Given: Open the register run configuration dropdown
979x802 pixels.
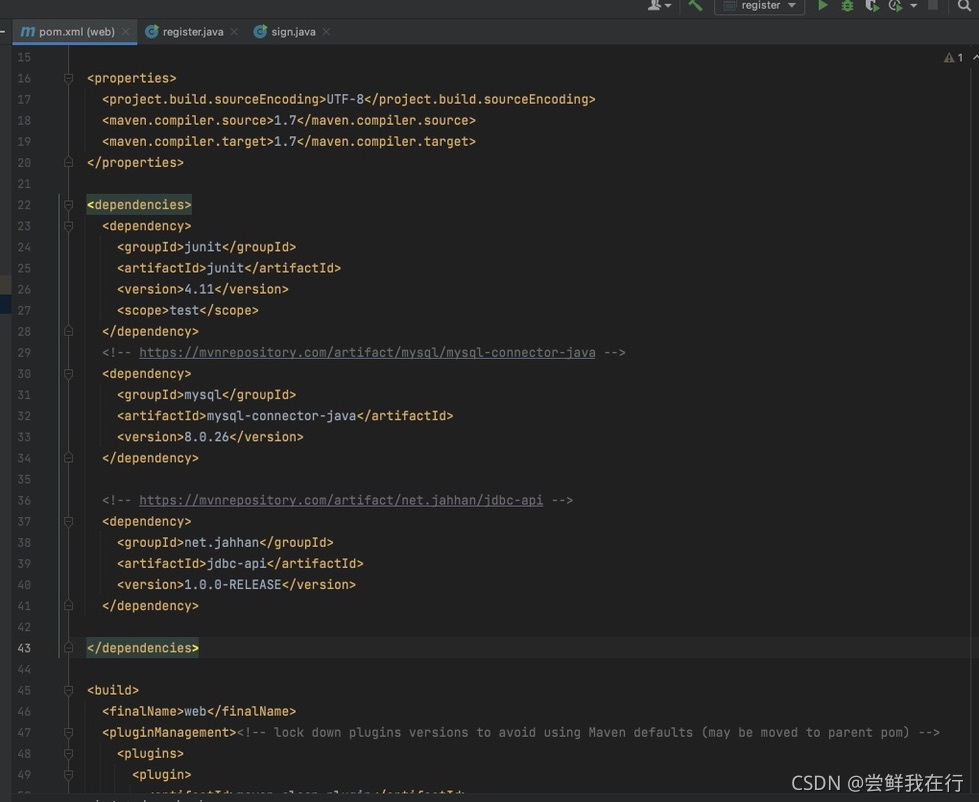Looking at the screenshot, I should [759, 6].
